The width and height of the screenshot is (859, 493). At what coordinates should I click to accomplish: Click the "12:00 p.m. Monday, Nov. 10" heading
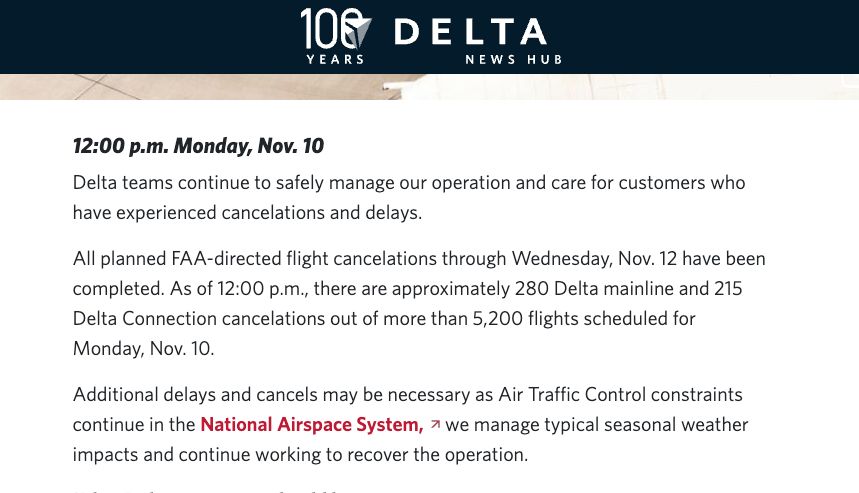(x=198, y=146)
